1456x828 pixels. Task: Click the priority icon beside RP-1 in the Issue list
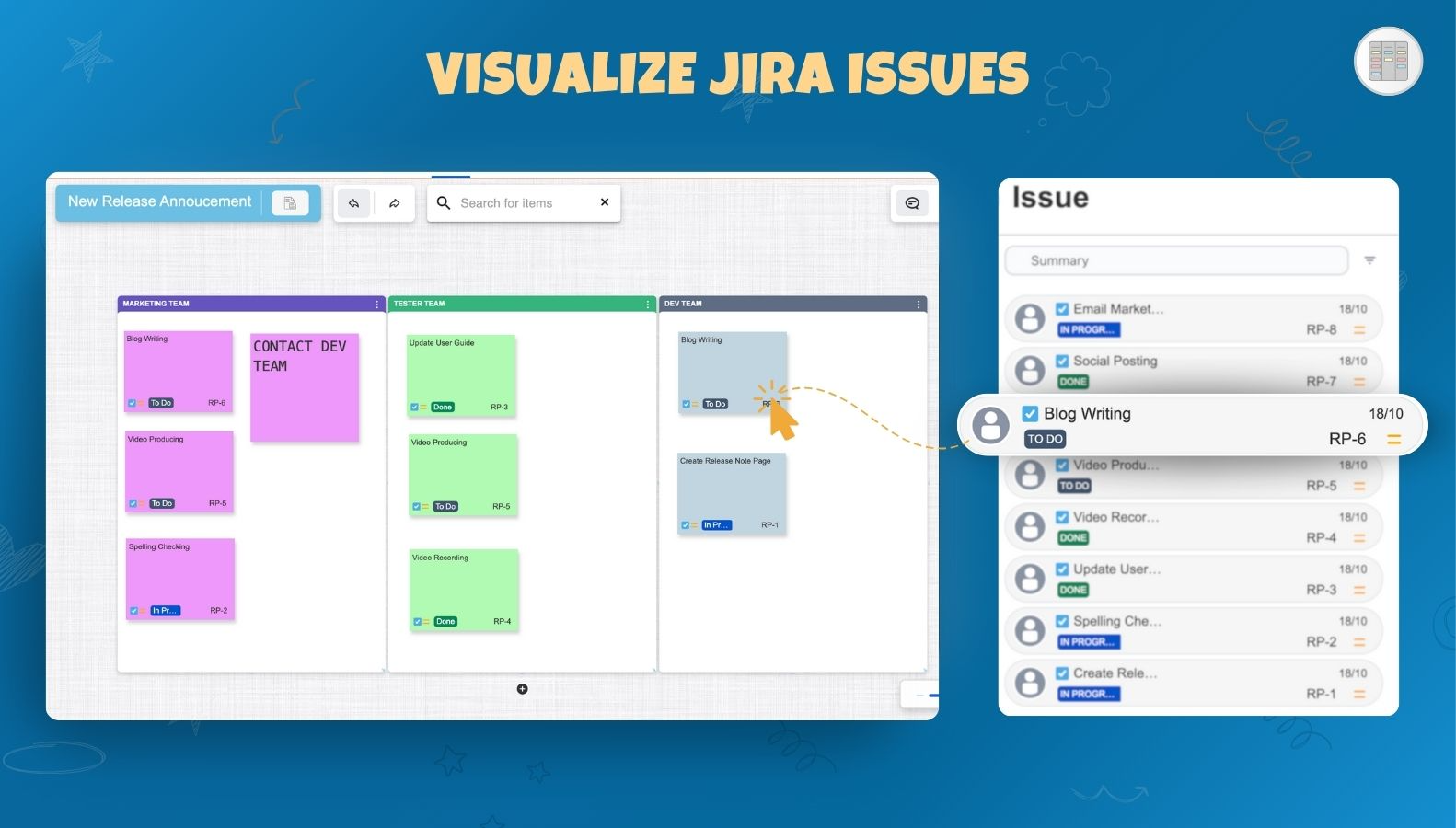pyautogui.click(x=1359, y=694)
